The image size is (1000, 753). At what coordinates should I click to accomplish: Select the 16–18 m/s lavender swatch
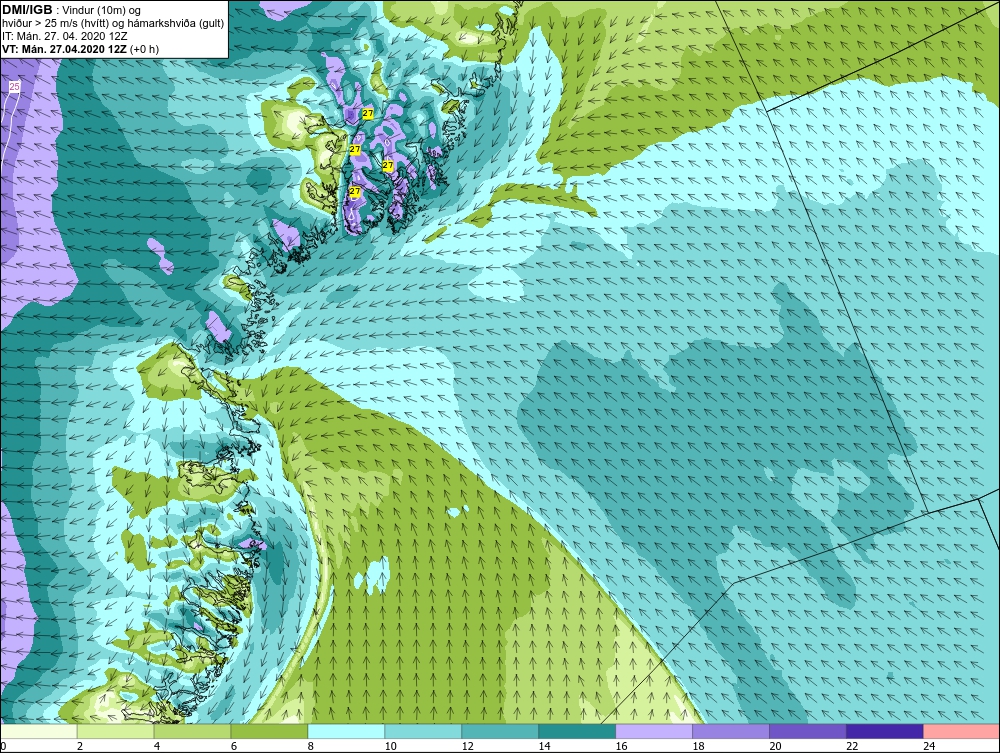[654, 731]
